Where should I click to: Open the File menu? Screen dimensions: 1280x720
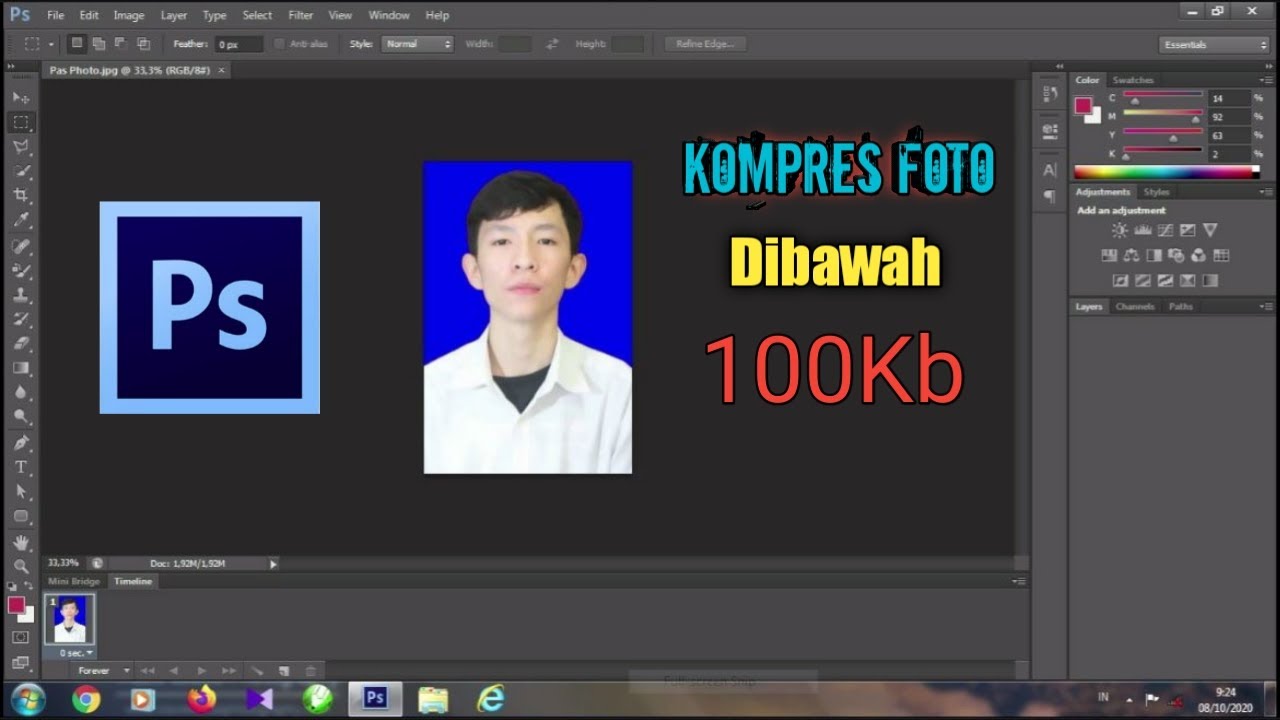(x=55, y=15)
